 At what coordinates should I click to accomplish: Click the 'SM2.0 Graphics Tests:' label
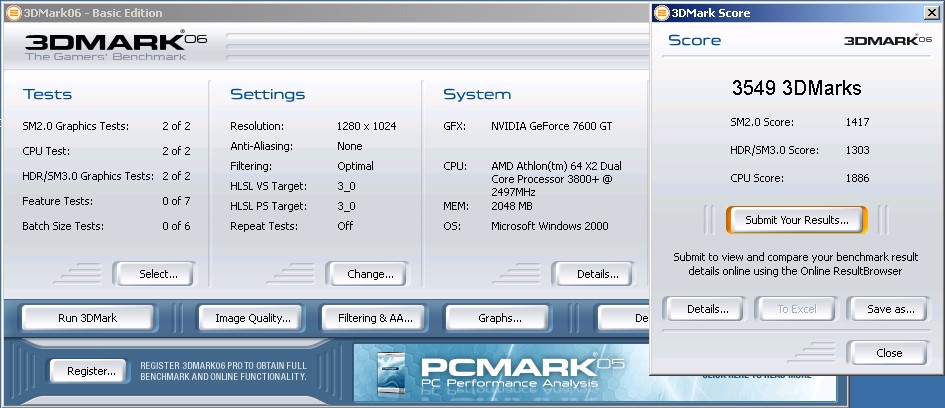click(x=75, y=127)
